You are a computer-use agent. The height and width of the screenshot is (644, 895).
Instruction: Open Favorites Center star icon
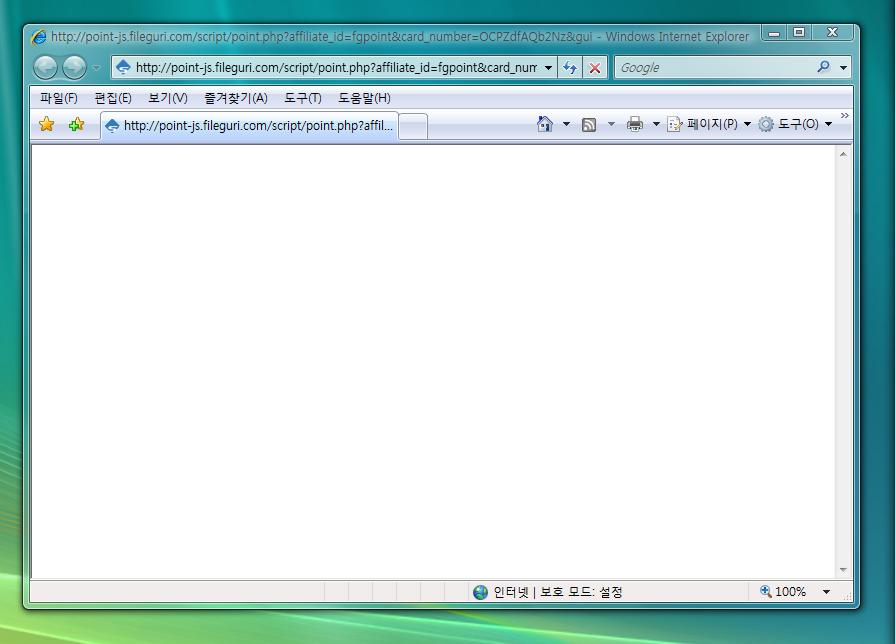click(47, 124)
